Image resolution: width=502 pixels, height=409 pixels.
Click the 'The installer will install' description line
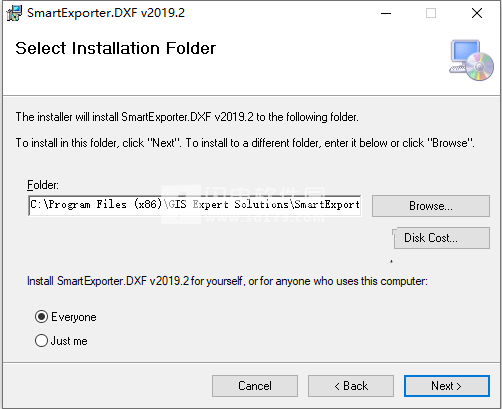(187, 117)
